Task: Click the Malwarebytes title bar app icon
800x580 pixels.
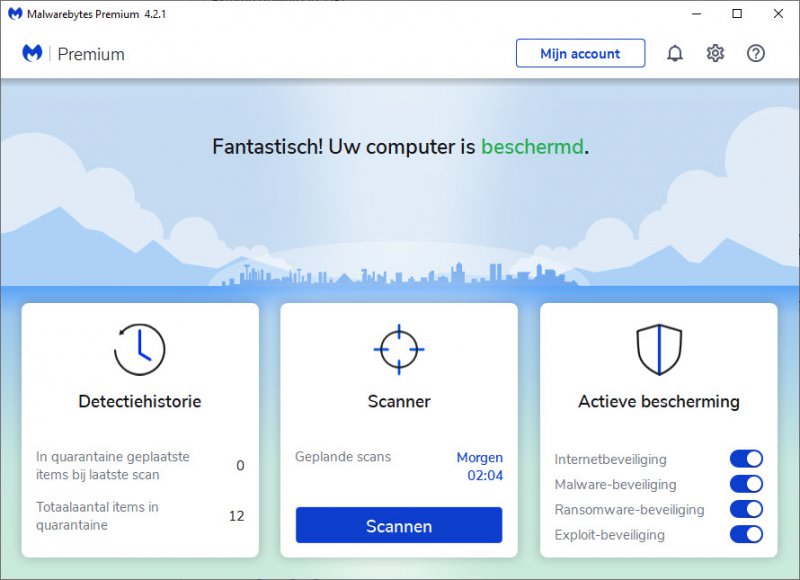Action: pyautogui.click(x=15, y=14)
